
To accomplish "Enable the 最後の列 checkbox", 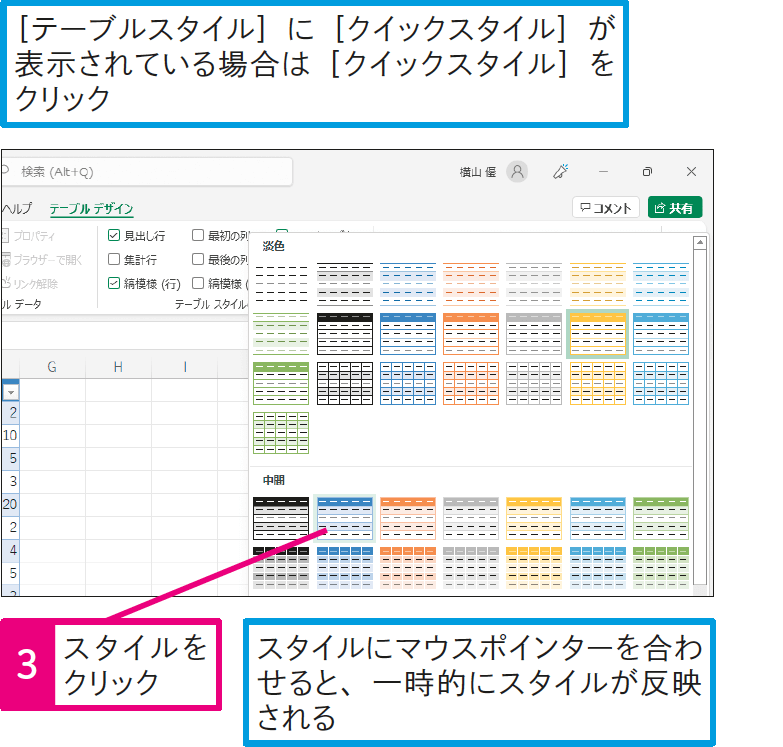I will [198, 259].
